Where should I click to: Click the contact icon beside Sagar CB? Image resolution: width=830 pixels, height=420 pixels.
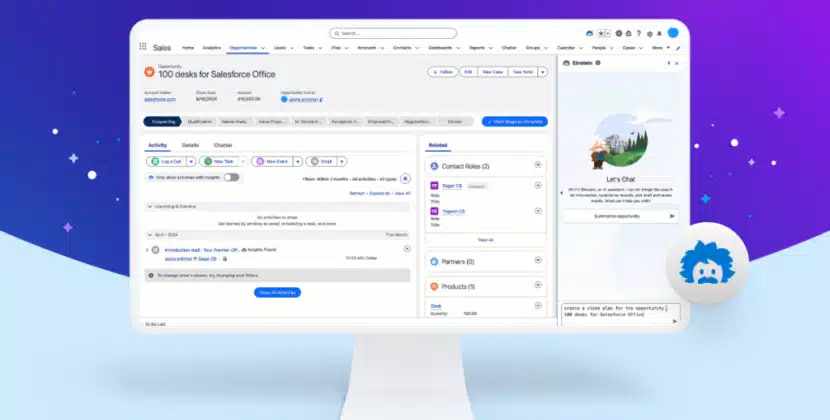(434, 186)
